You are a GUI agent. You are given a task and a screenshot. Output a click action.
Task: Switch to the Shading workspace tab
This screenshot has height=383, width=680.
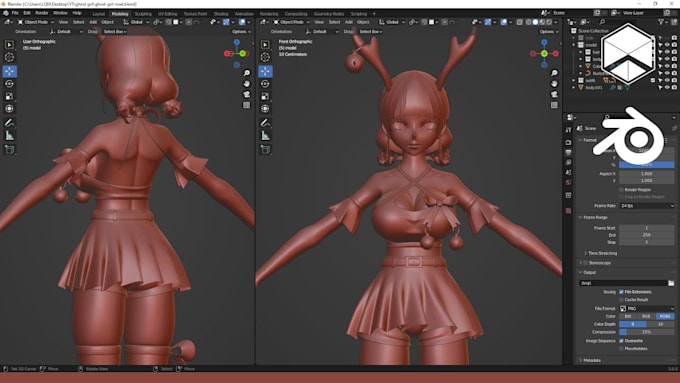[x=221, y=14]
